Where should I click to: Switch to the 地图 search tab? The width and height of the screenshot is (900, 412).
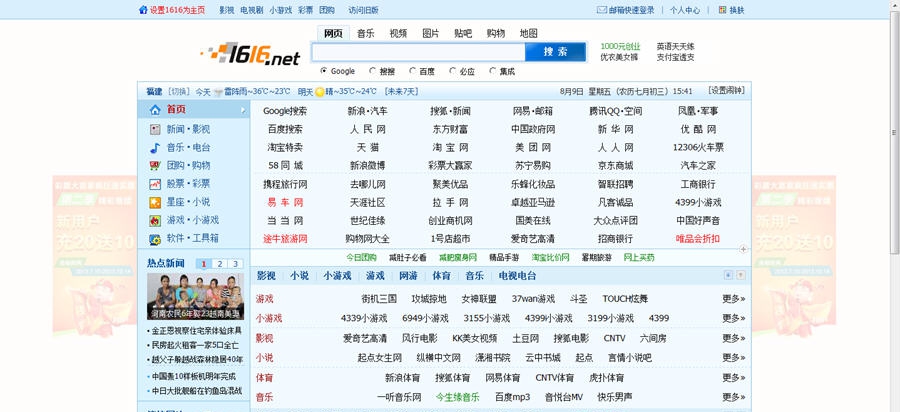[528, 33]
